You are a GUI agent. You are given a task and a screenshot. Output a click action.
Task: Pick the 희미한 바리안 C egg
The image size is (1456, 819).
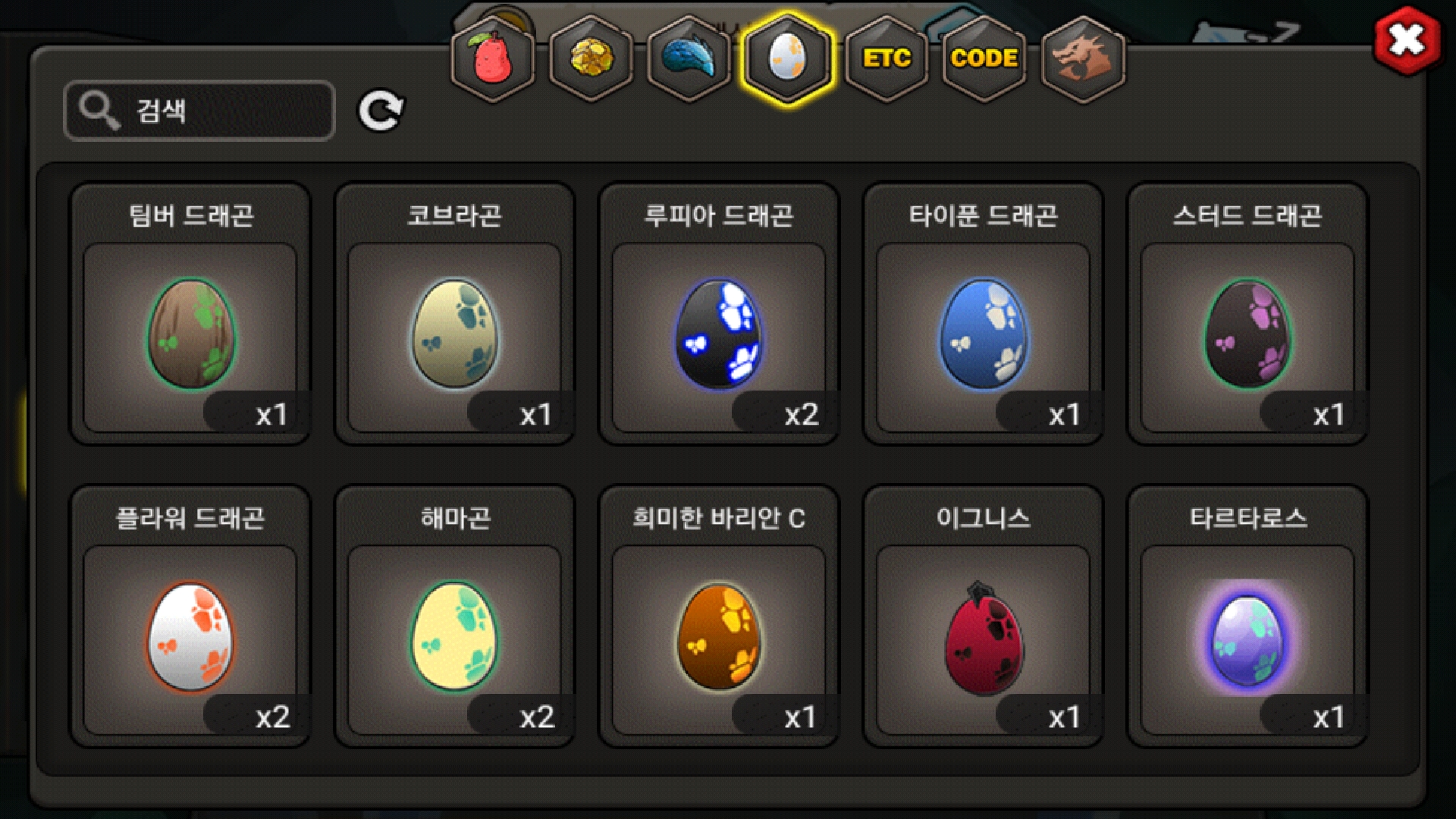(x=719, y=617)
